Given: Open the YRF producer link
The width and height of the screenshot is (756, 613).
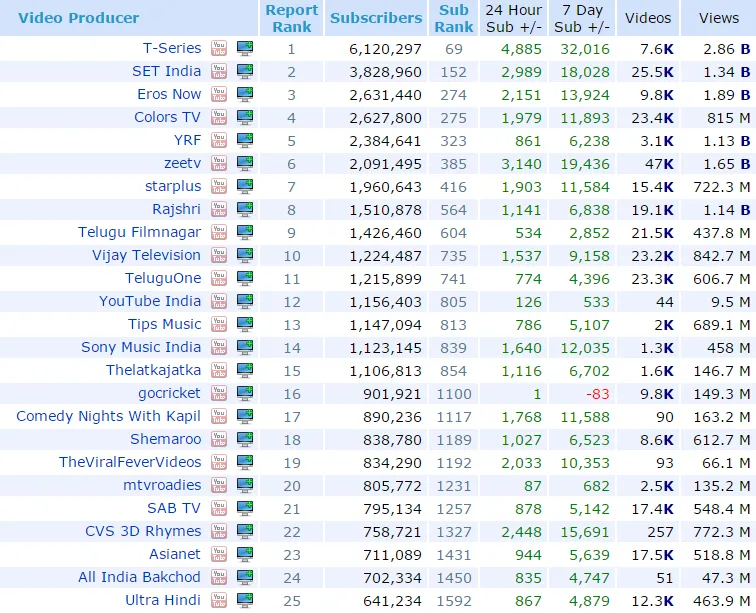Looking at the screenshot, I should click(x=188, y=140).
